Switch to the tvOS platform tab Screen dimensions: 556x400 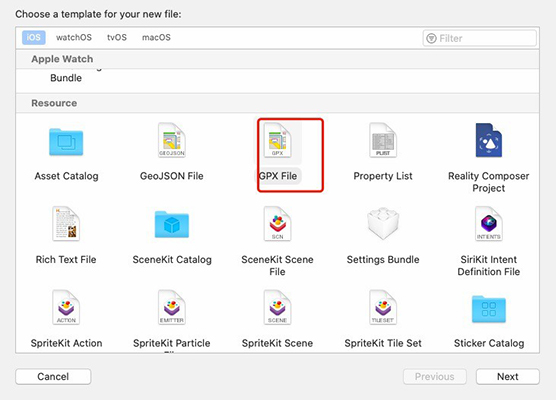(x=117, y=37)
